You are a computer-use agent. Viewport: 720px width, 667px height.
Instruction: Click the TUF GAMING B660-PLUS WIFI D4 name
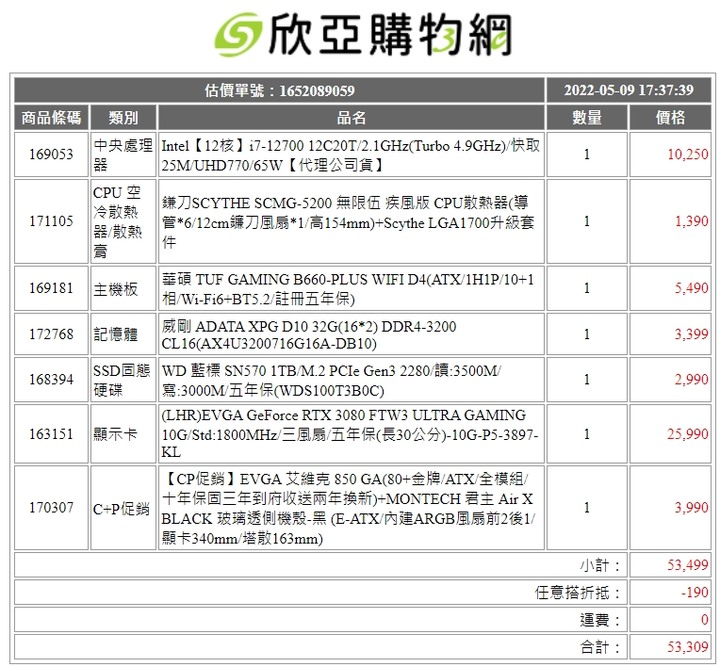(348, 289)
